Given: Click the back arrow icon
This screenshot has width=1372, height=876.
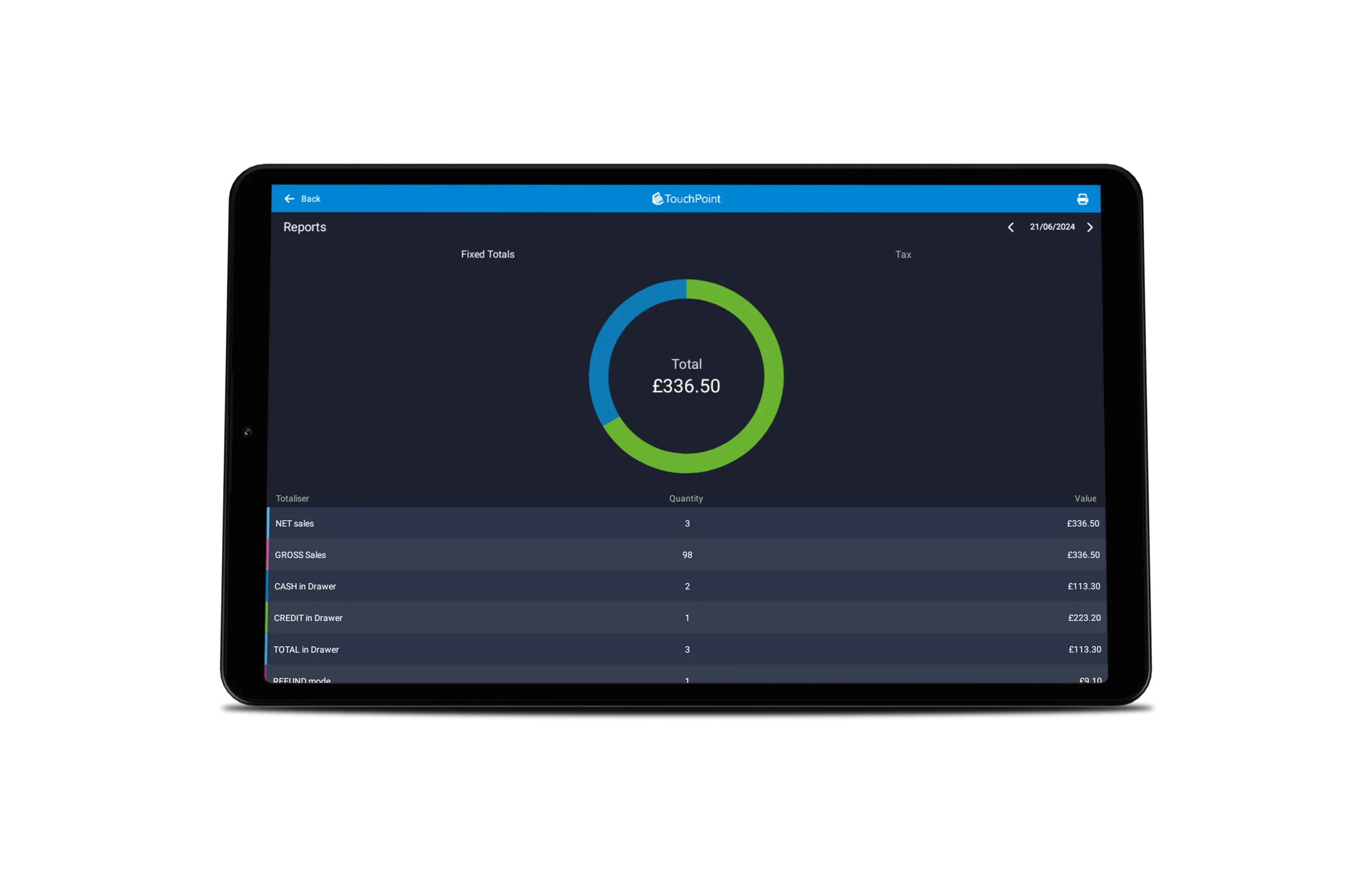Looking at the screenshot, I should click(x=289, y=199).
